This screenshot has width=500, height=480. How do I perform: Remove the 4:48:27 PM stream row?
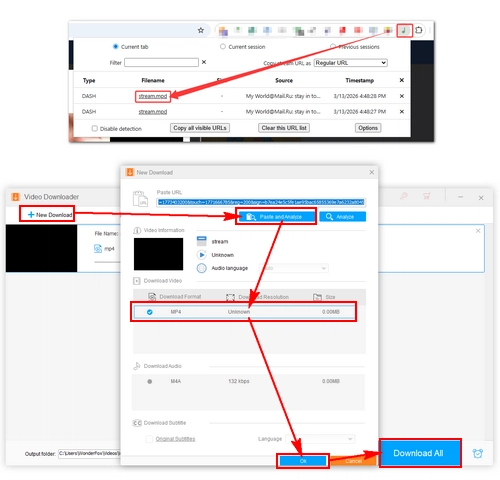click(x=402, y=111)
